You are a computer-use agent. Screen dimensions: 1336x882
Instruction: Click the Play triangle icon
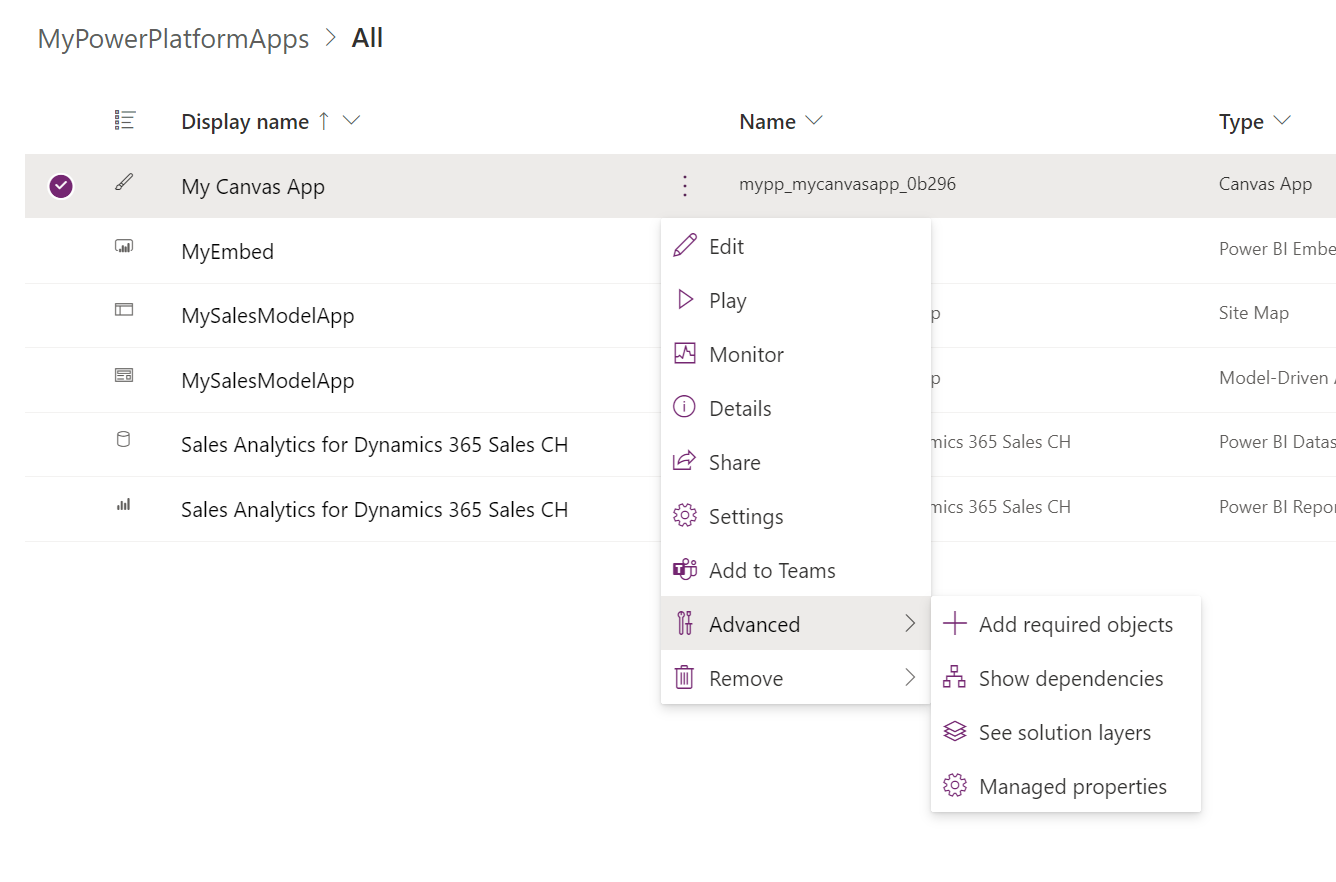[685, 300]
